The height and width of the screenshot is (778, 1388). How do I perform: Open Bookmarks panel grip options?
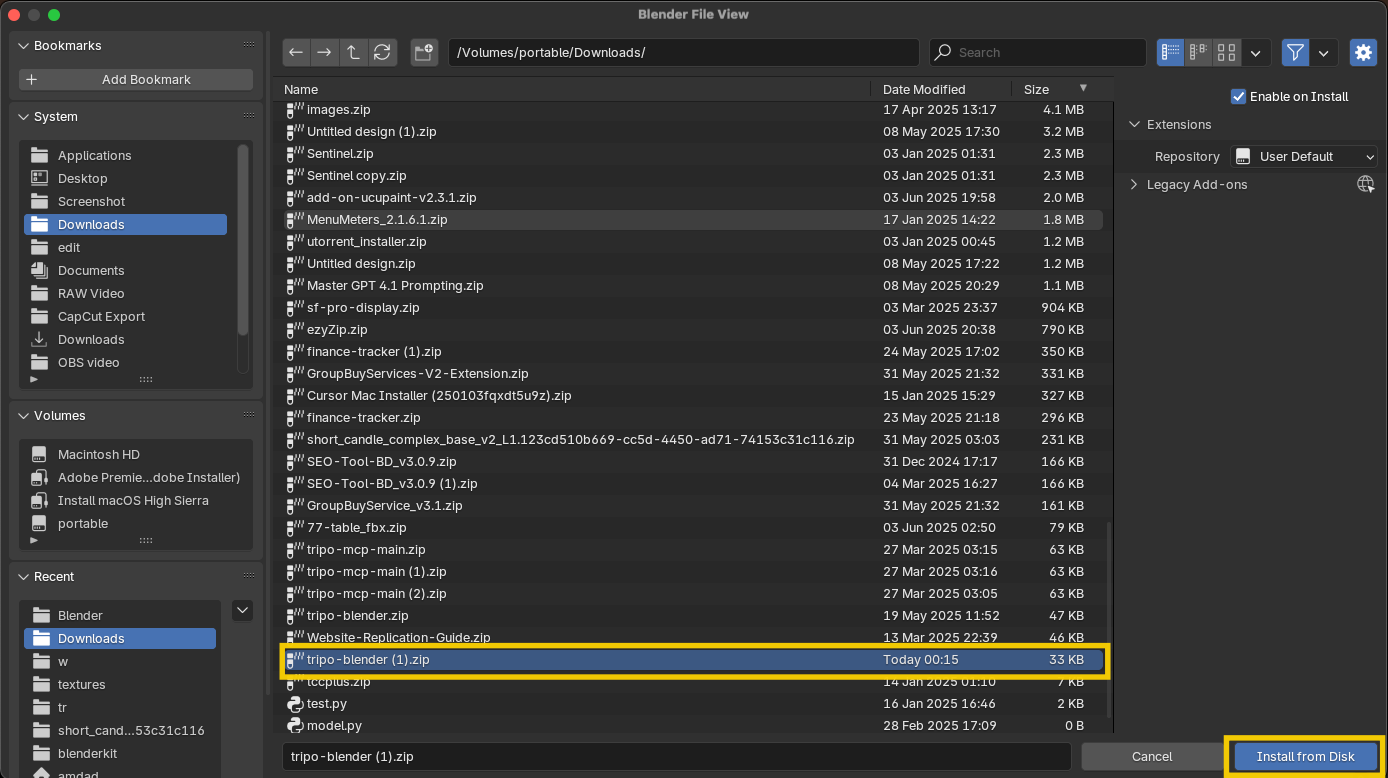coord(248,45)
